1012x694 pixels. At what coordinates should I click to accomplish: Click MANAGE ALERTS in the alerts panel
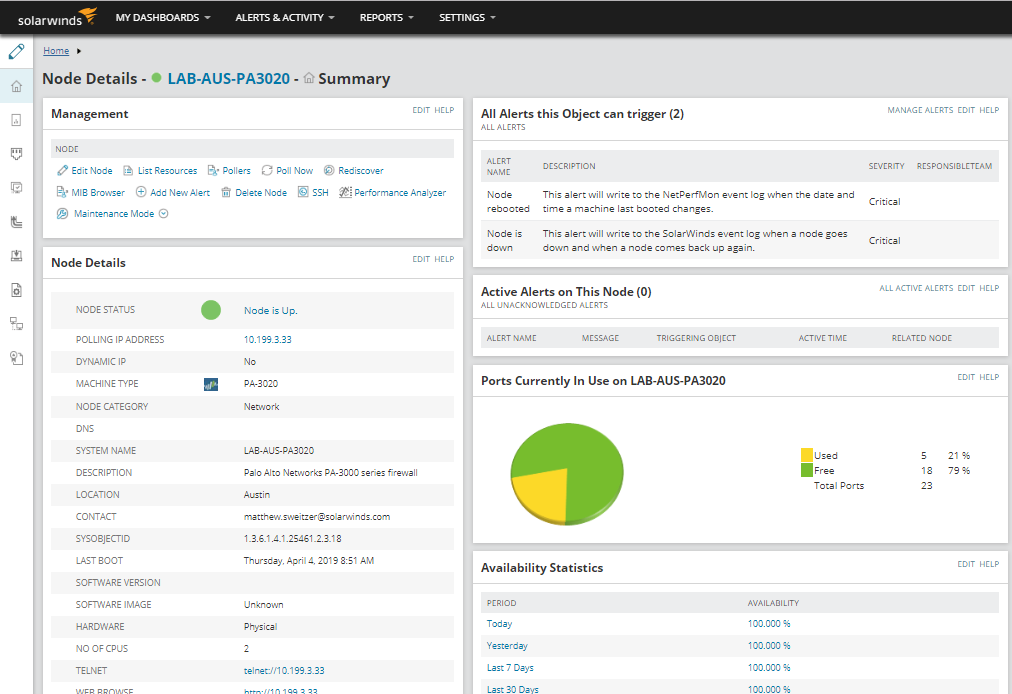pyautogui.click(x=920, y=110)
